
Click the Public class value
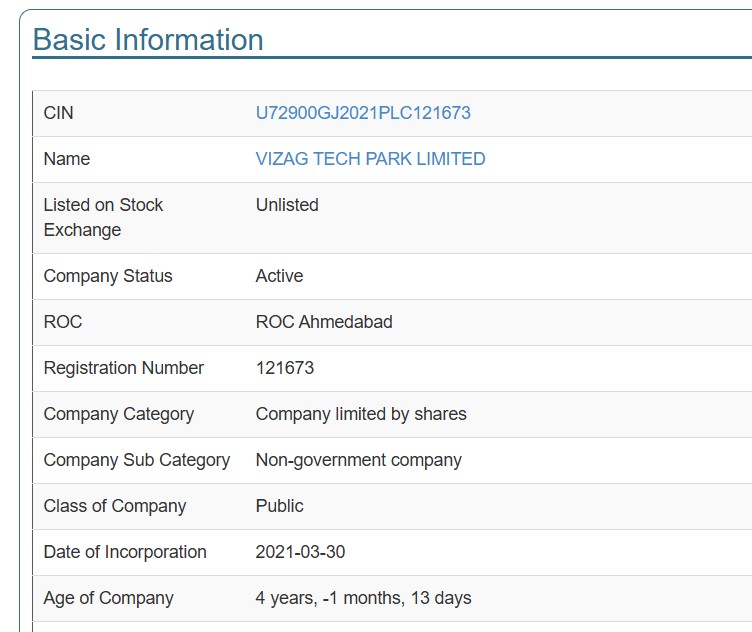(280, 506)
